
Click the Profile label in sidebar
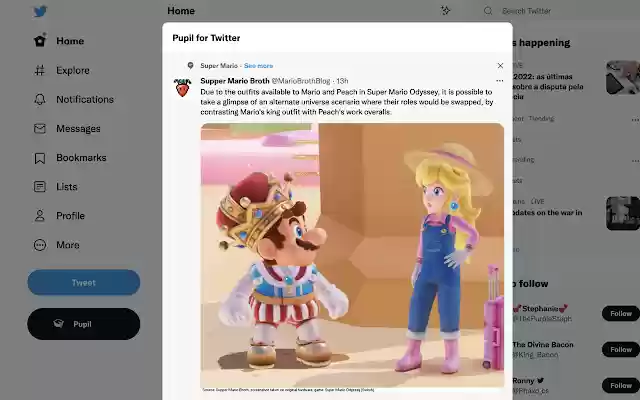pyautogui.click(x=70, y=216)
